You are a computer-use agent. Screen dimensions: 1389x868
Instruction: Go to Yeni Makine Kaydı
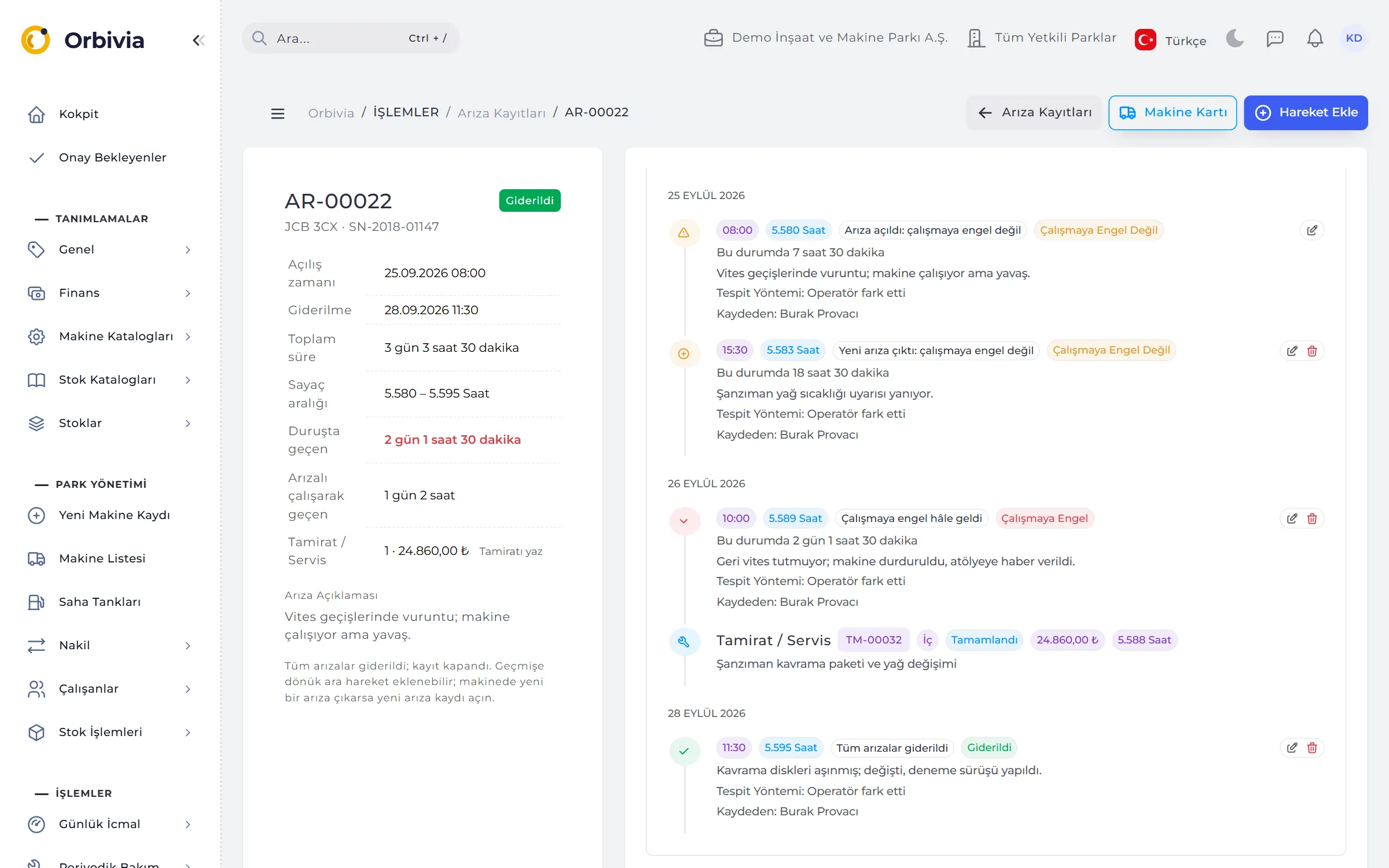click(x=110, y=515)
